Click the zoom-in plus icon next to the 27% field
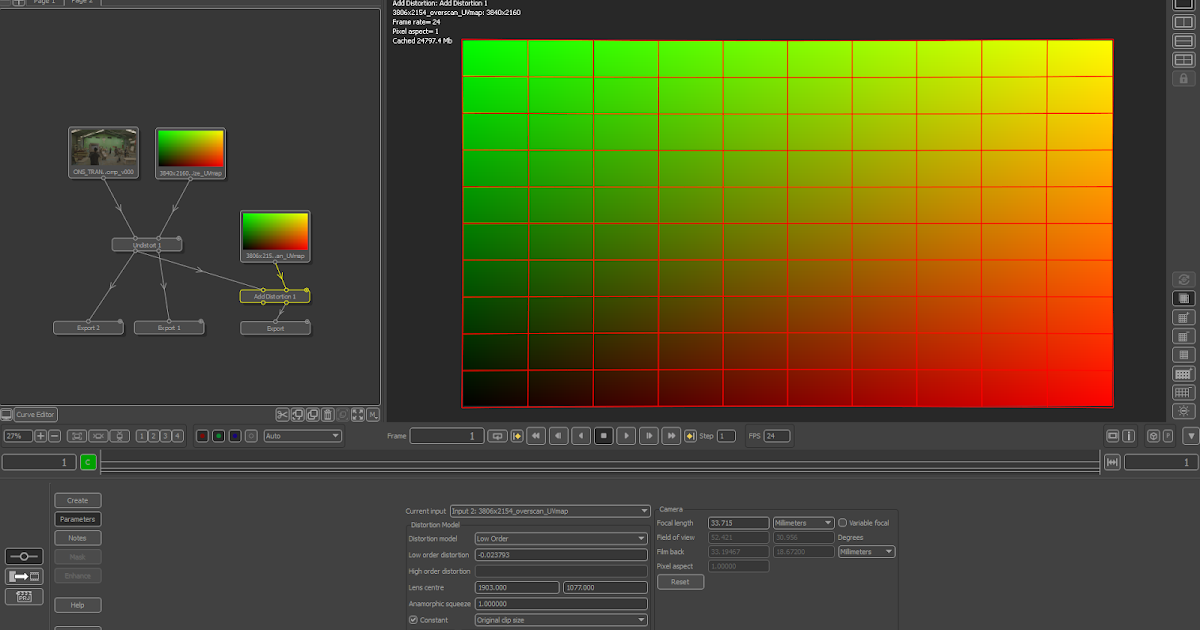Screen dimensions: 1200x630 [x=41, y=435]
